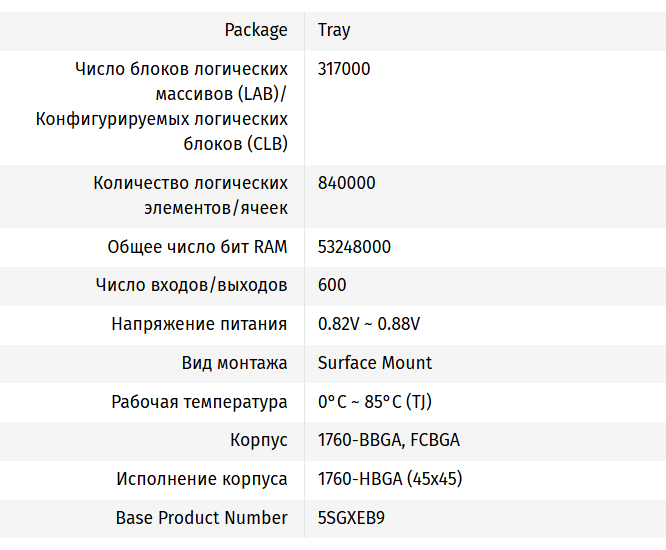
Task: Click the "Исполнение корпуса" label
Action: (x=202, y=479)
